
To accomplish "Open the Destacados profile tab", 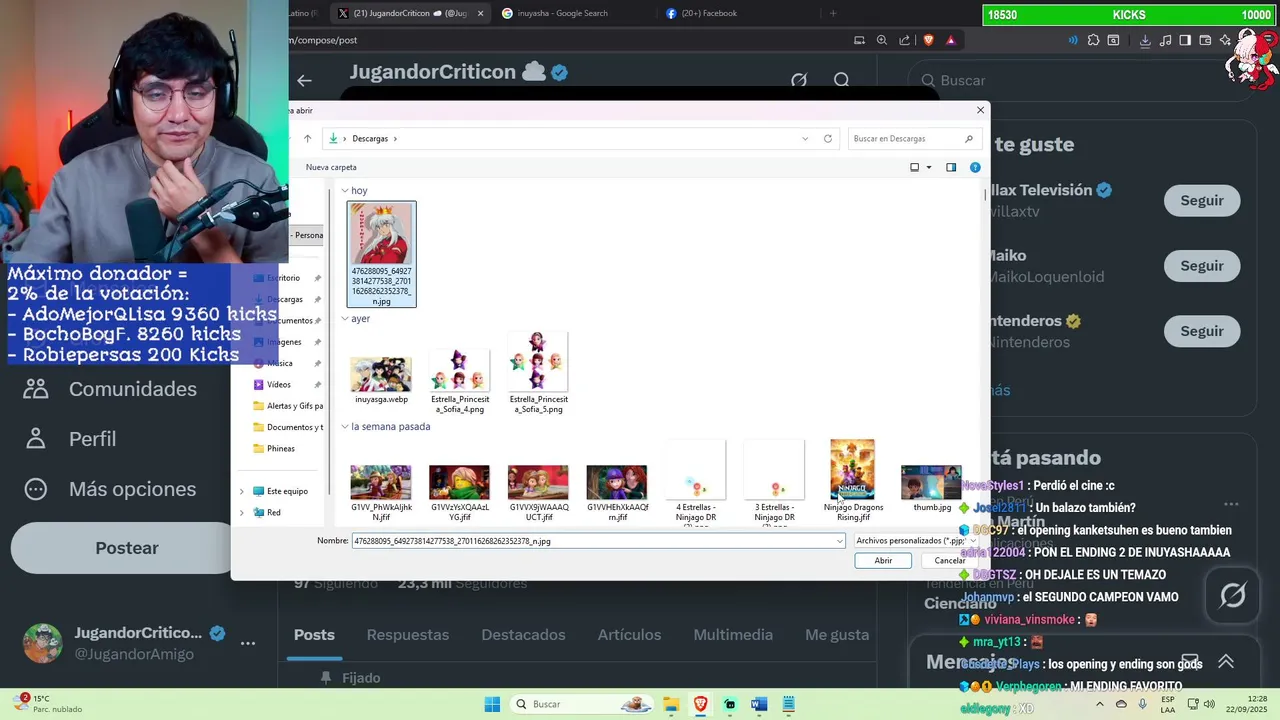I will (523, 635).
